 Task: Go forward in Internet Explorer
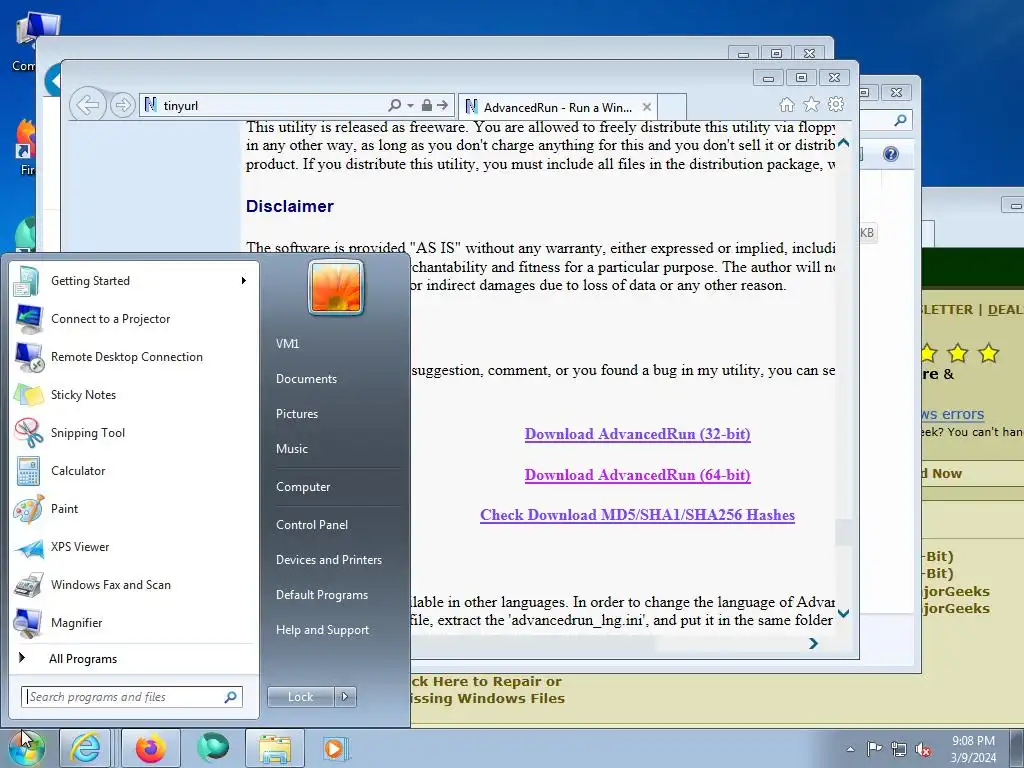pyautogui.click(x=122, y=104)
